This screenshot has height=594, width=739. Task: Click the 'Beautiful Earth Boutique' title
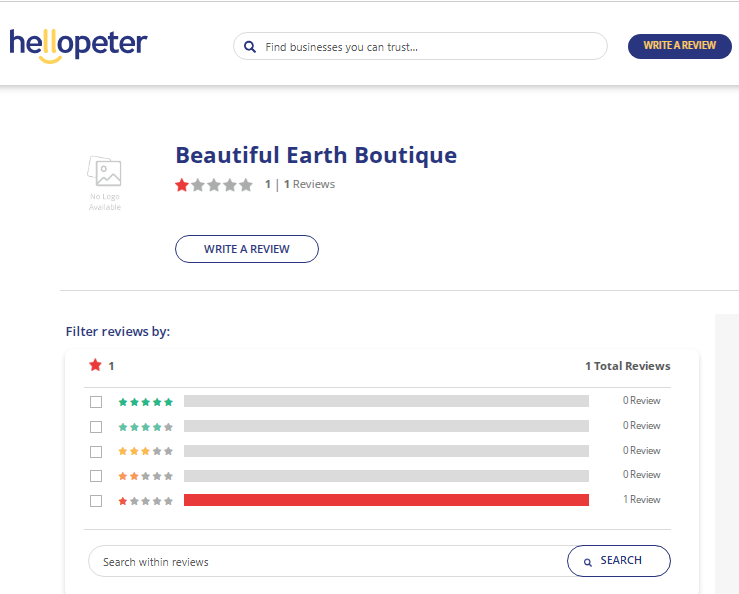click(316, 156)
